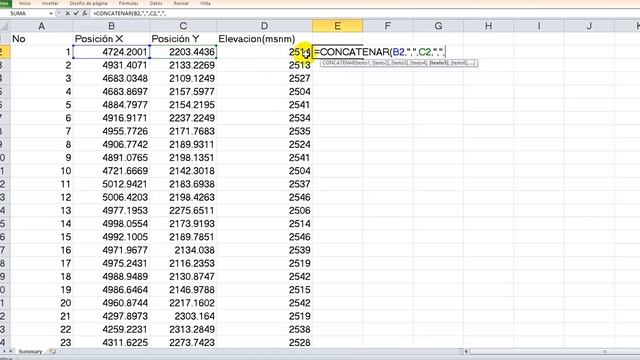Select column I header
Screen dimensions: 640x360
[539, 27]
